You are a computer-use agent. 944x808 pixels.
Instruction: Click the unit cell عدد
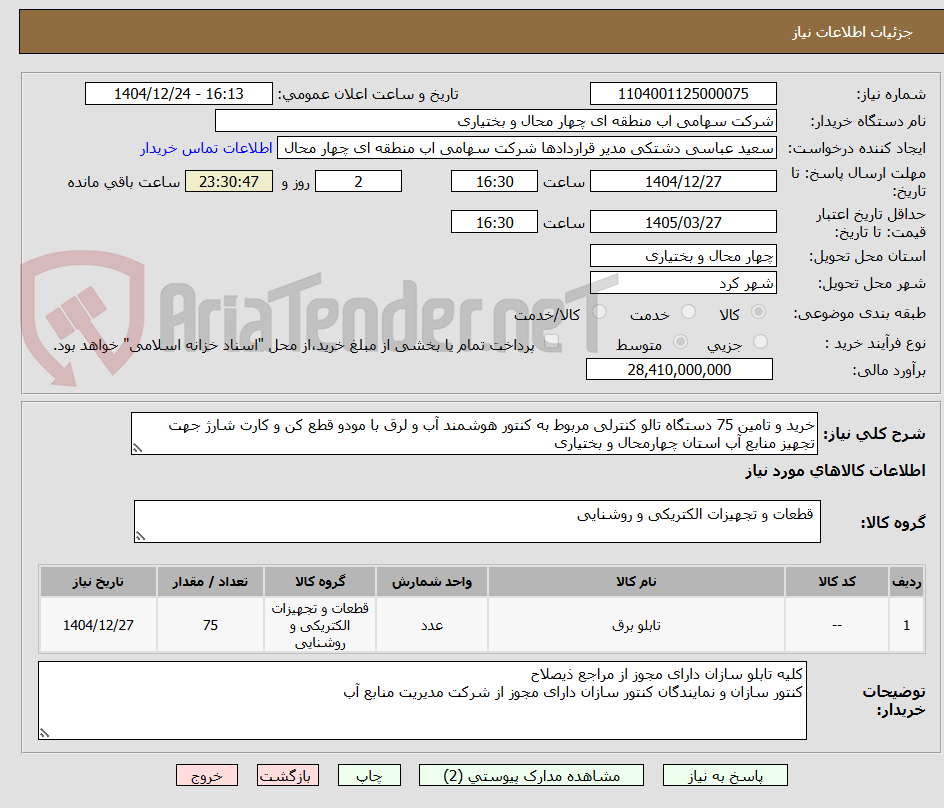tap(432, 625)
